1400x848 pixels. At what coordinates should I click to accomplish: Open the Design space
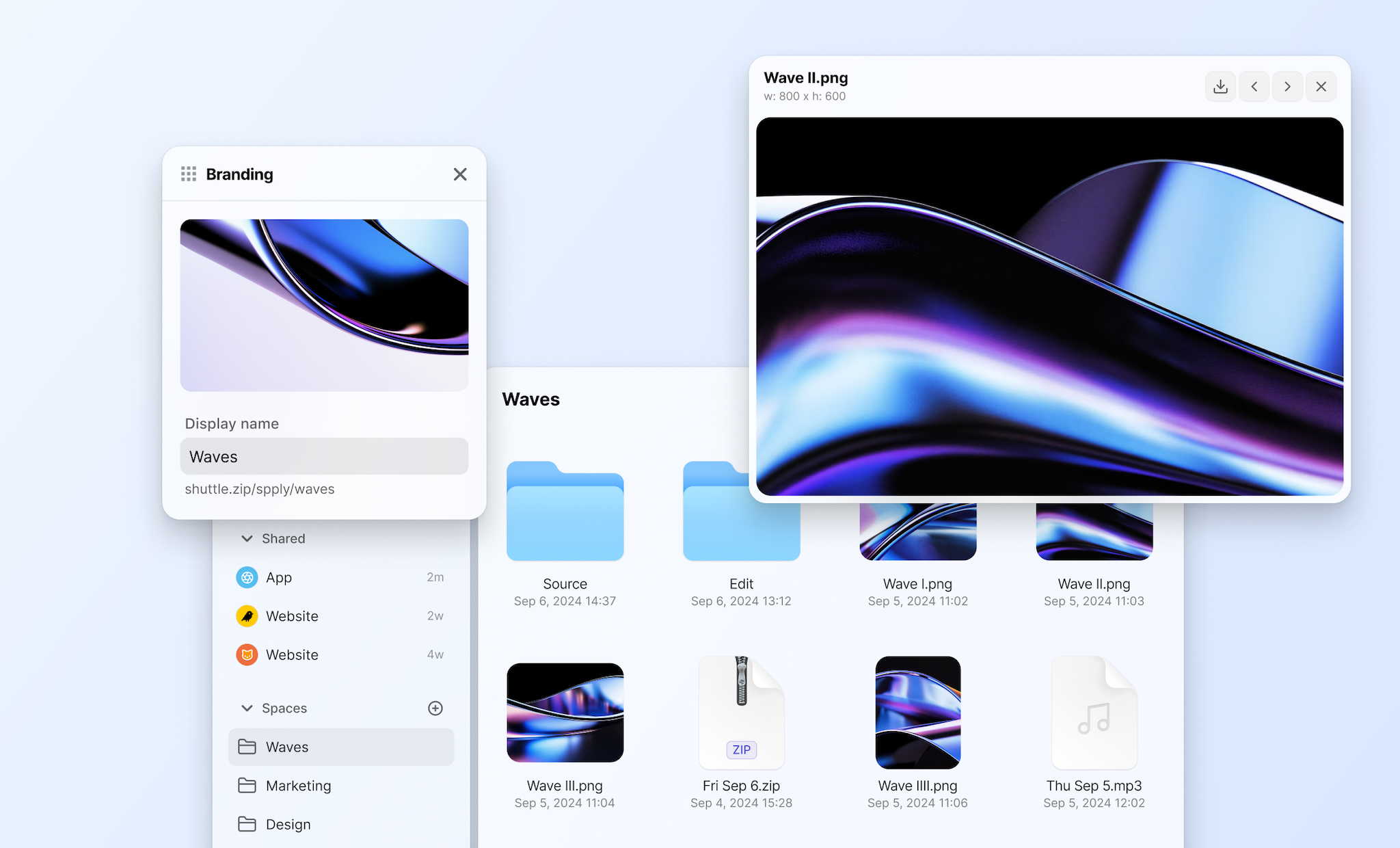[288, 824]
